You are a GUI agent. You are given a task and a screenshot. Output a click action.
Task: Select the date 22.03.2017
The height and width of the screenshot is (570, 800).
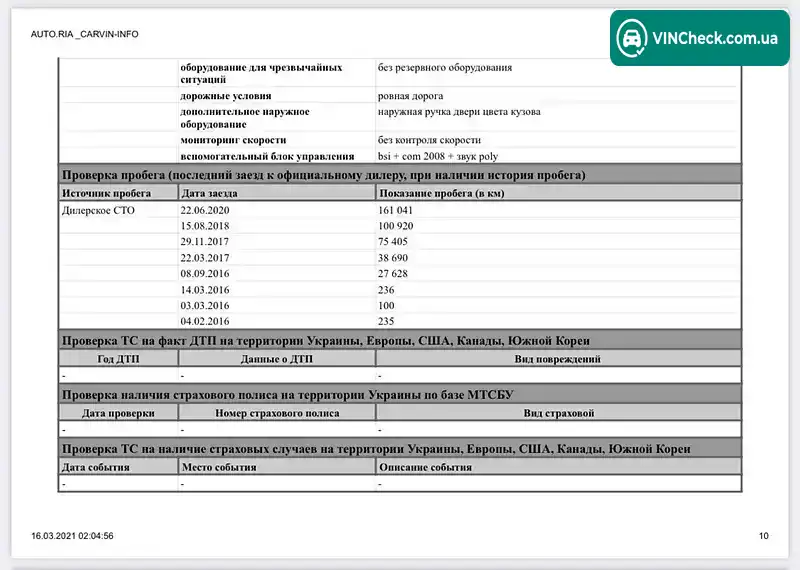[205, 258]
